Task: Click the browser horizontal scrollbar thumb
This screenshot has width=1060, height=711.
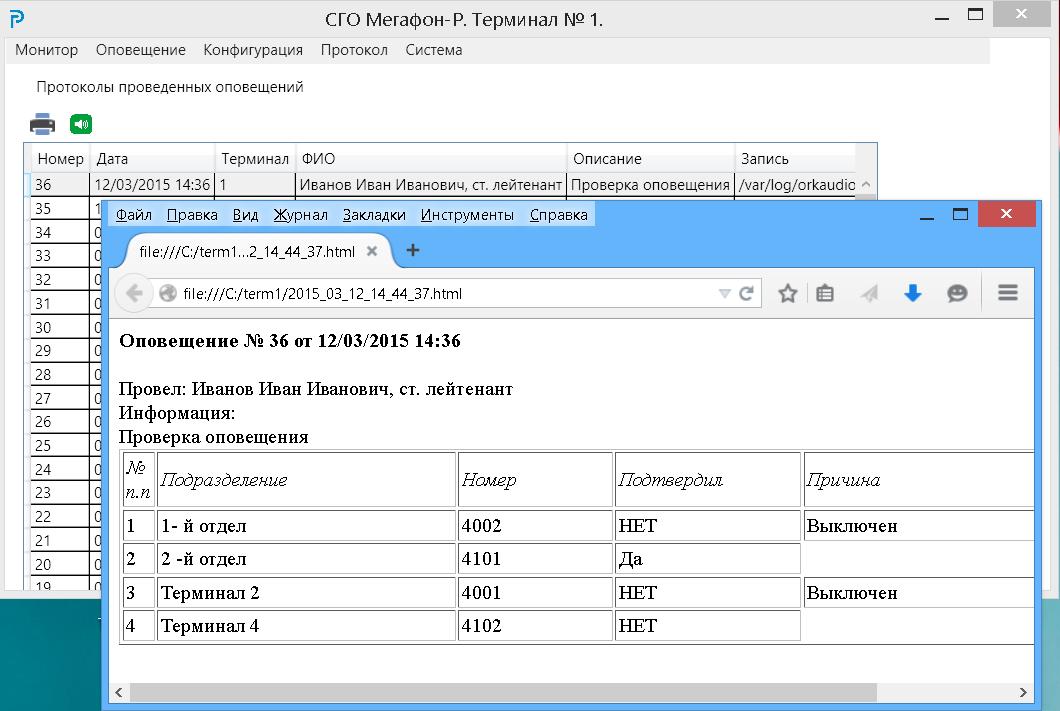Action: click(x=503, y=692)
